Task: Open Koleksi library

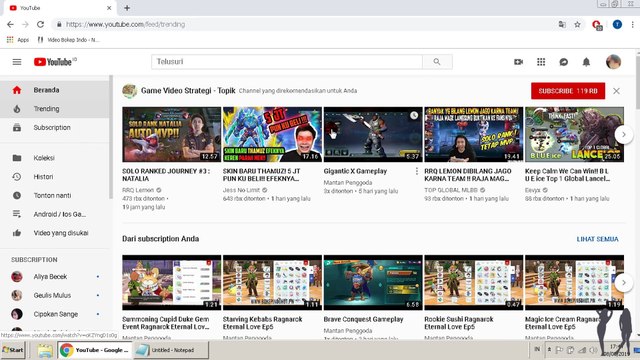Action: coord(54,158)
